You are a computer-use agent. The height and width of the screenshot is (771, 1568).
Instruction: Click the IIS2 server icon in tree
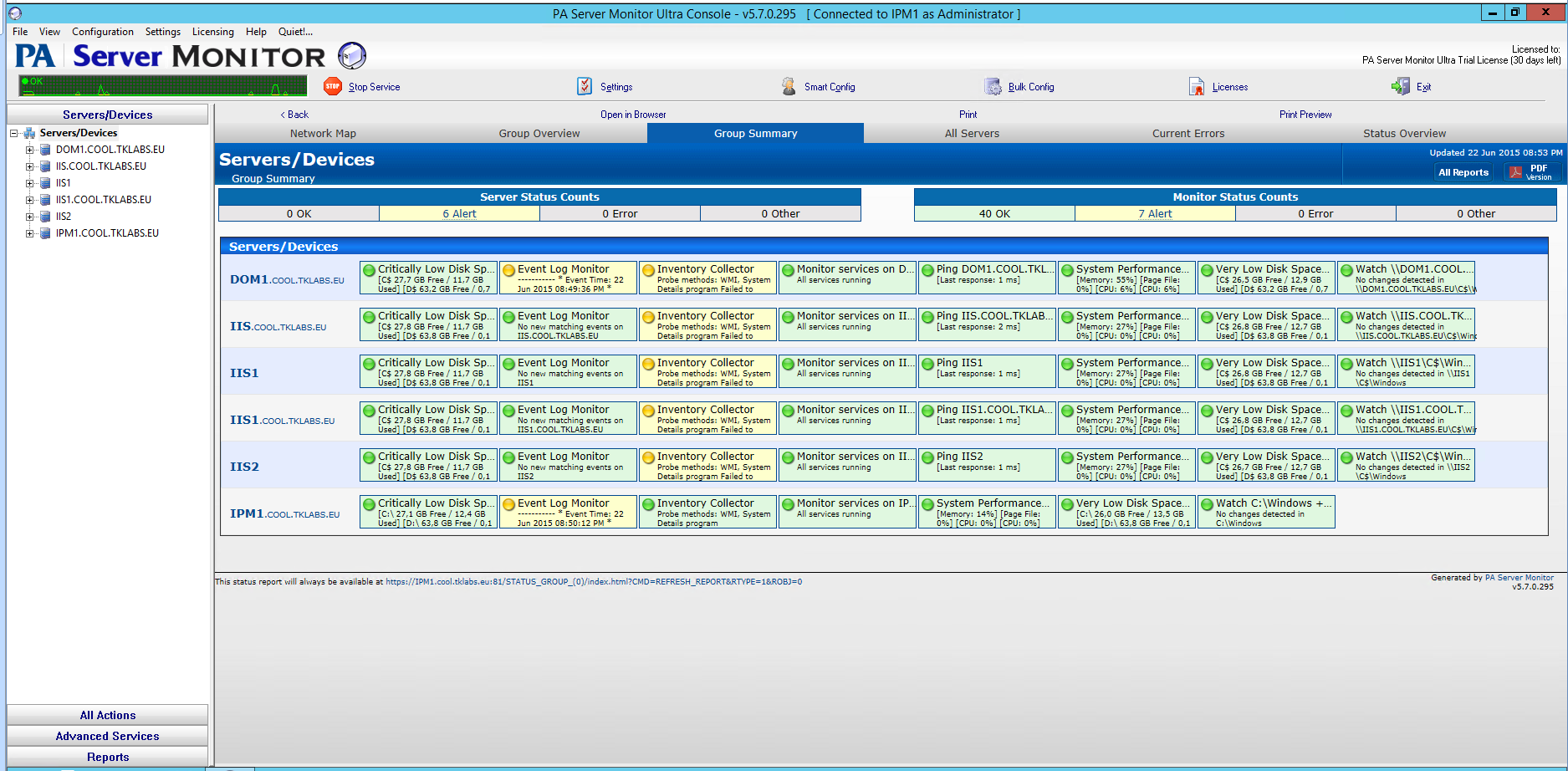click(46, 217)
